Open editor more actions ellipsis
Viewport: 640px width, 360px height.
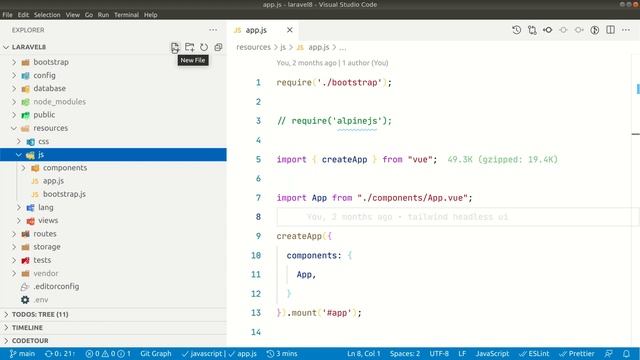coord(626,30)
